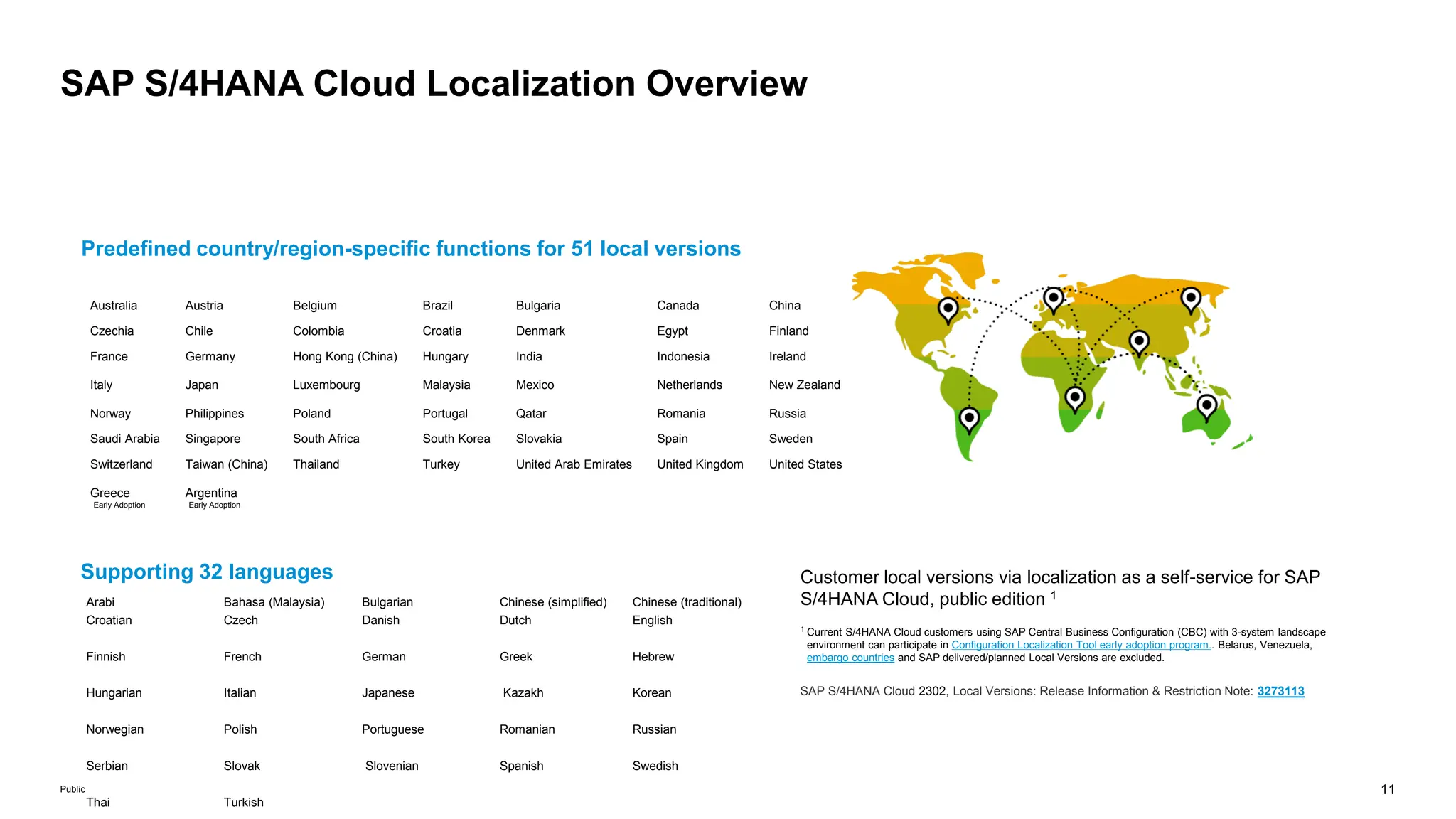Select the country Austria
This screenshot has height=819, width=1456.
pyautogui.click(x=204, y=306)
